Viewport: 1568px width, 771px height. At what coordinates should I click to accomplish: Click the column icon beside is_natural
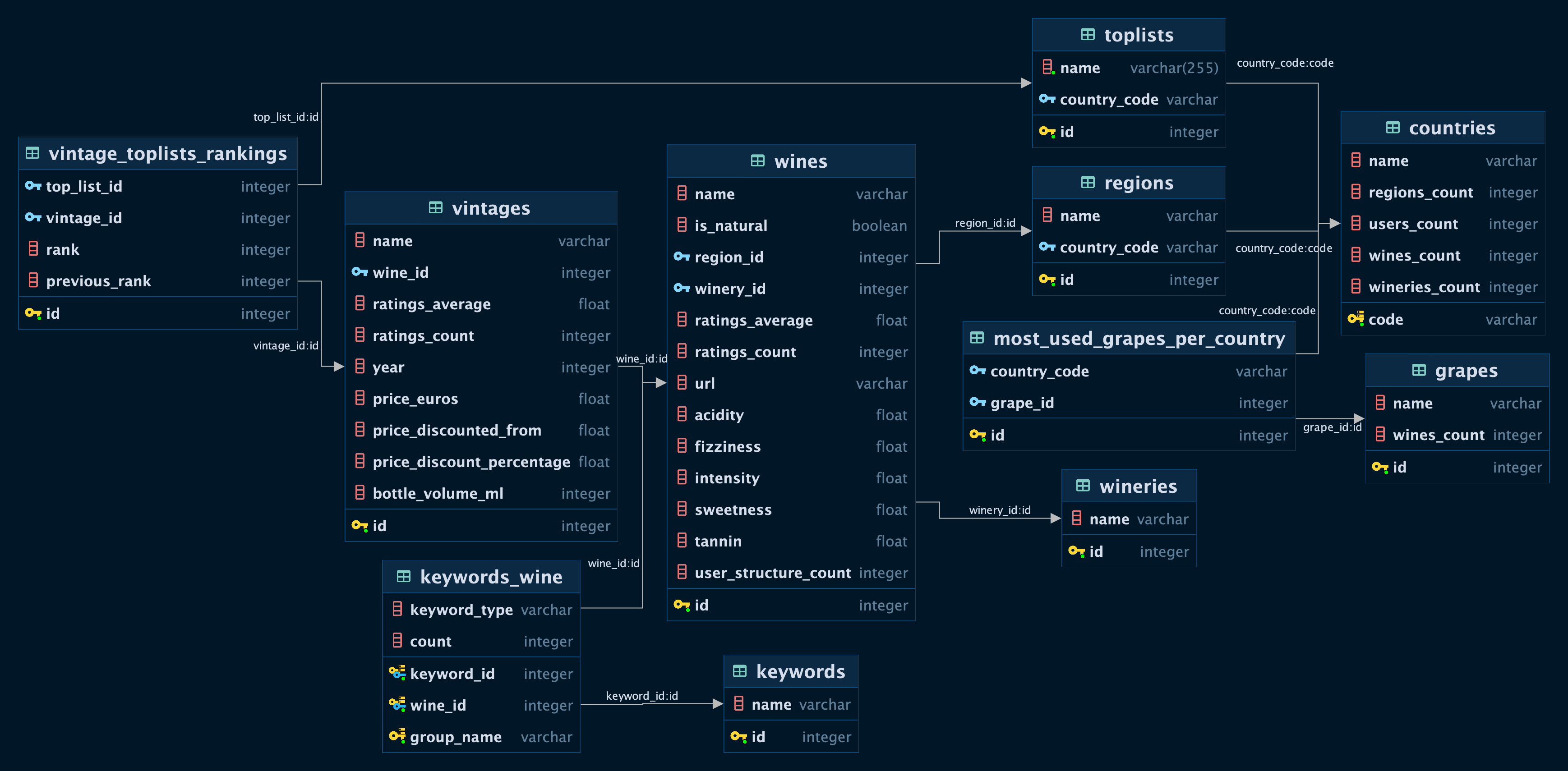tap(682, 225)
